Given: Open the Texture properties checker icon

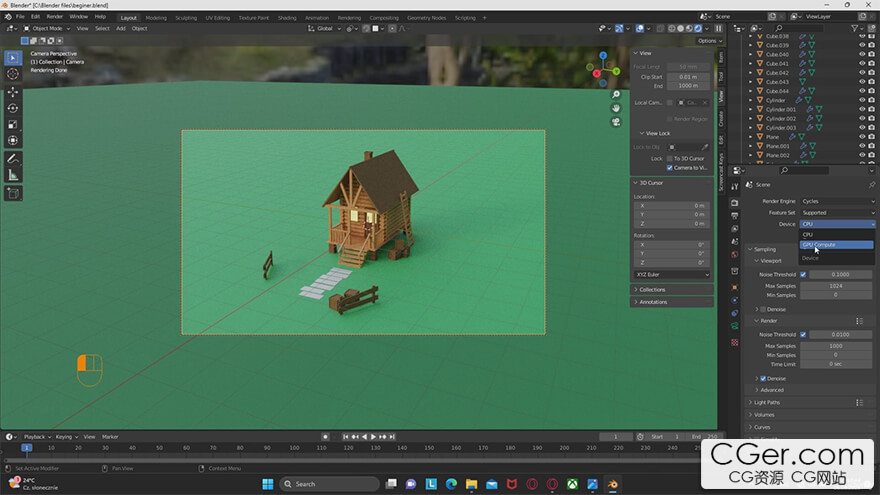Looking at the screenshot, I should coord(735,342).
